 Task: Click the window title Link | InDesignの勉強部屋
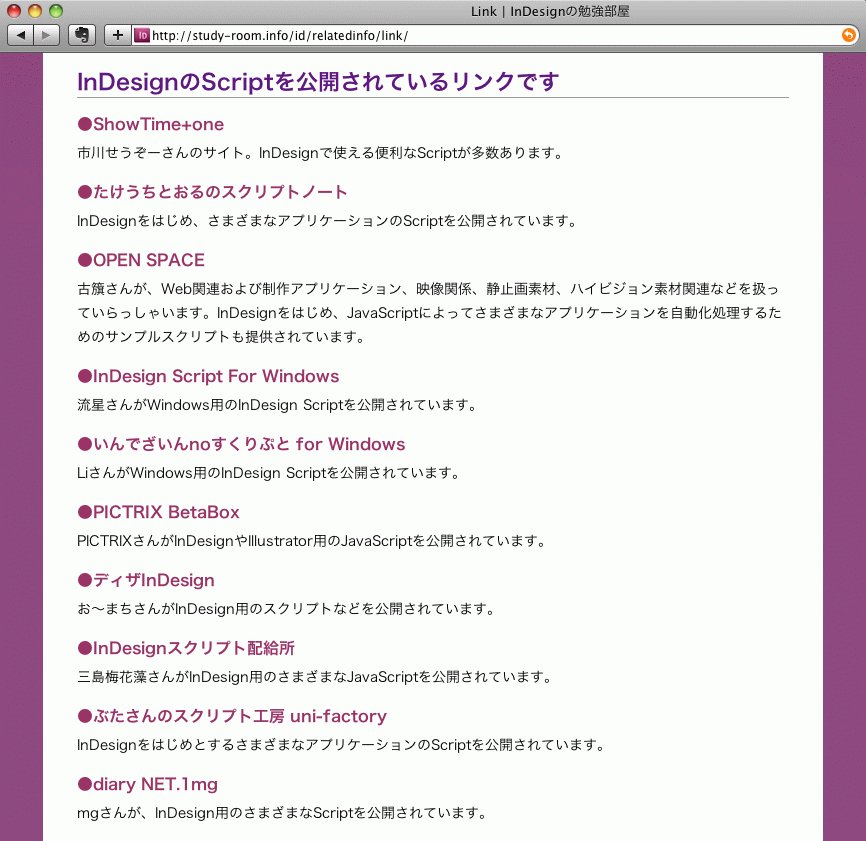click(x=550, y=12)
